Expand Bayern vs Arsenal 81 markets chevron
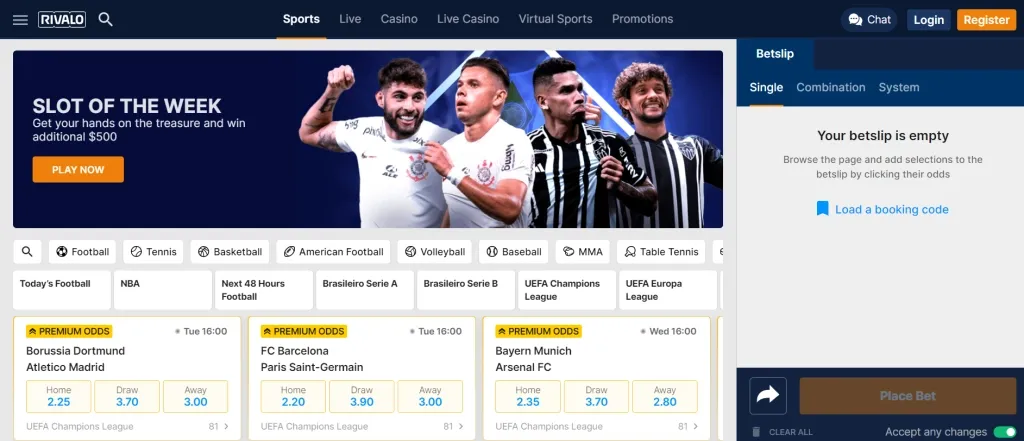This screenshot has width=1024, height=441. click(x=696, y=427)
